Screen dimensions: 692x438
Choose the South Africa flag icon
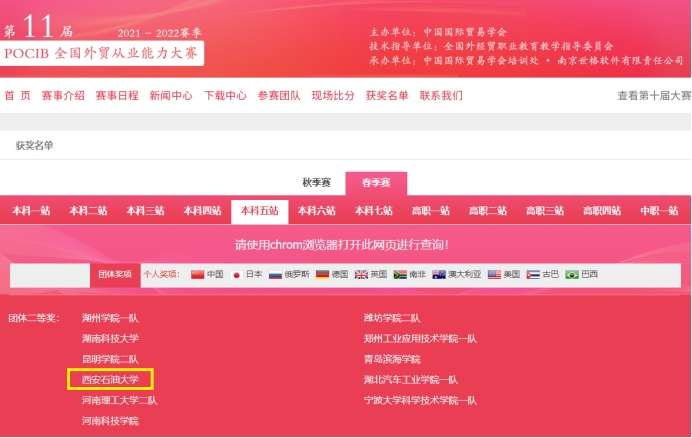pos(399,274)
